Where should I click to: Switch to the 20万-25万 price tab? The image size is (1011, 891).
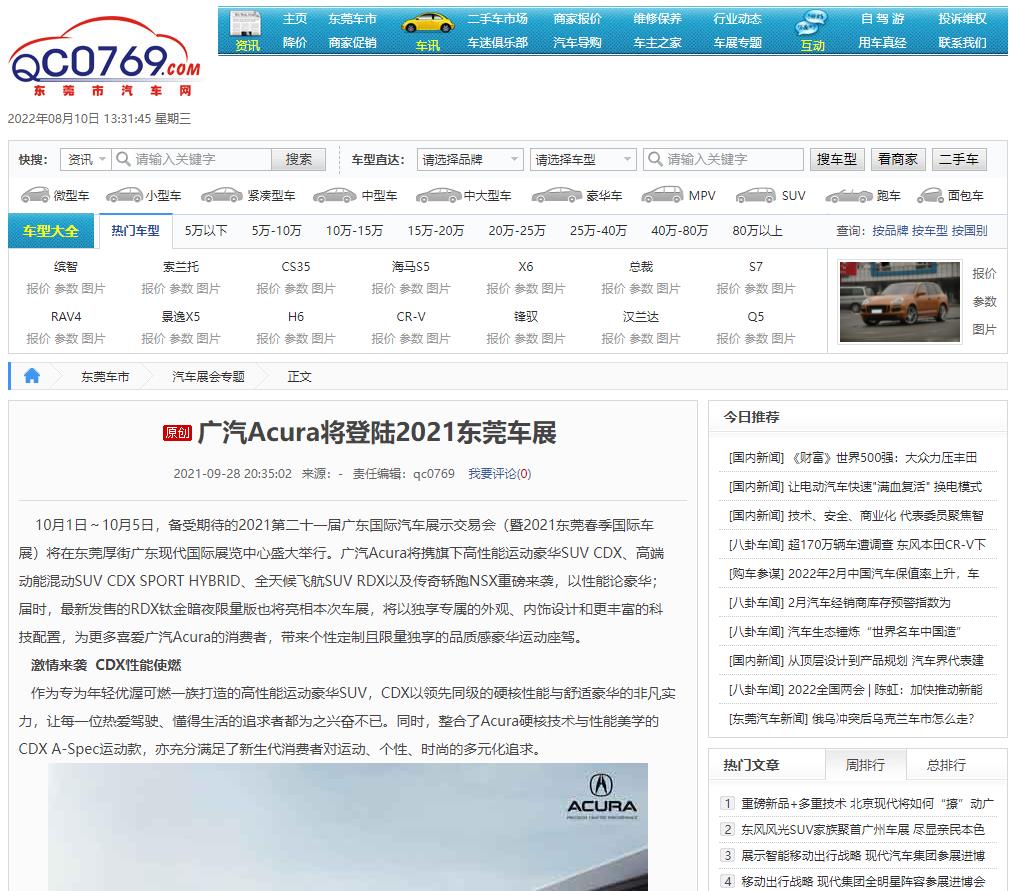click(x=516, y=231)
